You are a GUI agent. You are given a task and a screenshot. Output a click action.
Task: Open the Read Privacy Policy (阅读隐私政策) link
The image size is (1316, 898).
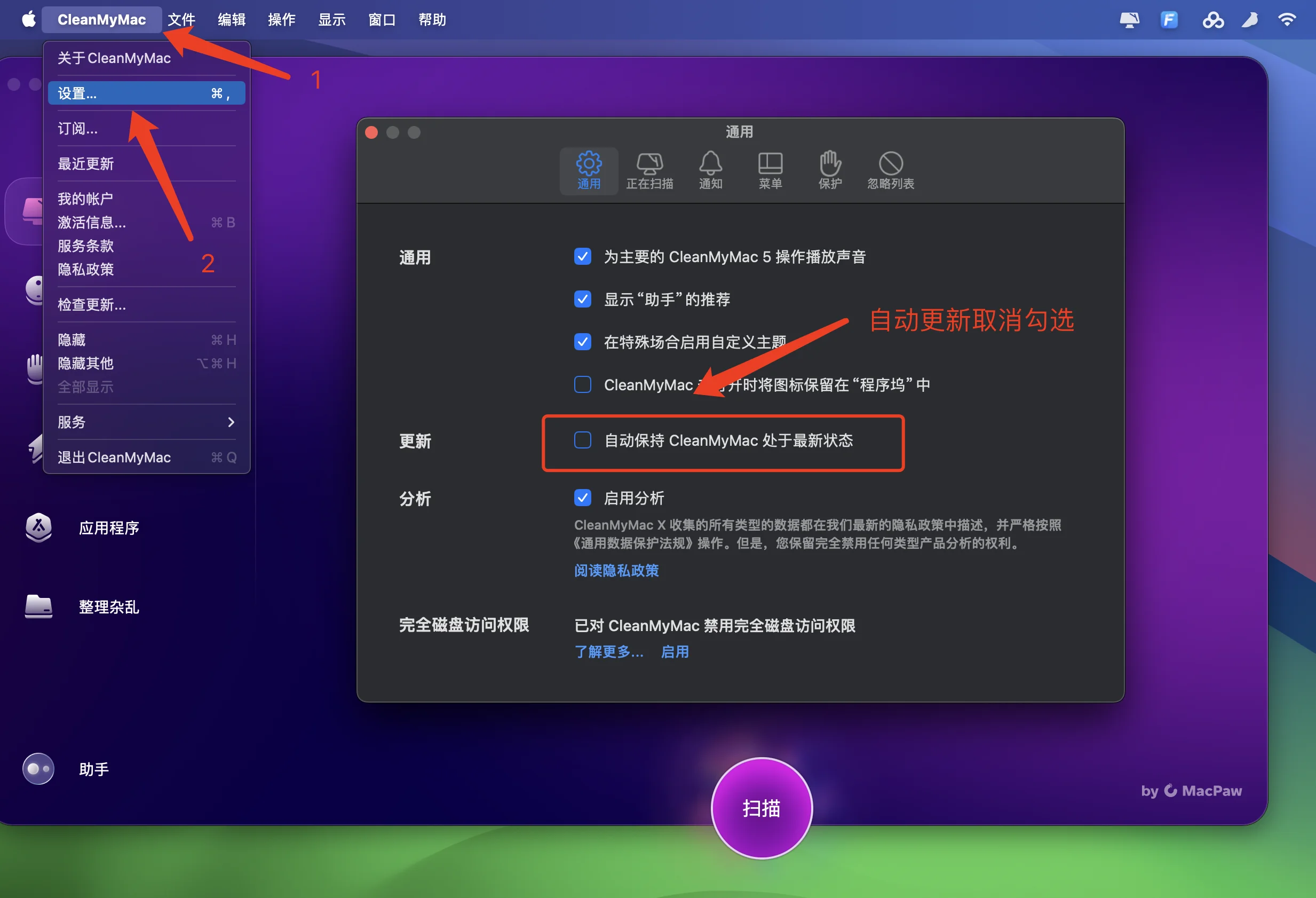pos(617,571)
